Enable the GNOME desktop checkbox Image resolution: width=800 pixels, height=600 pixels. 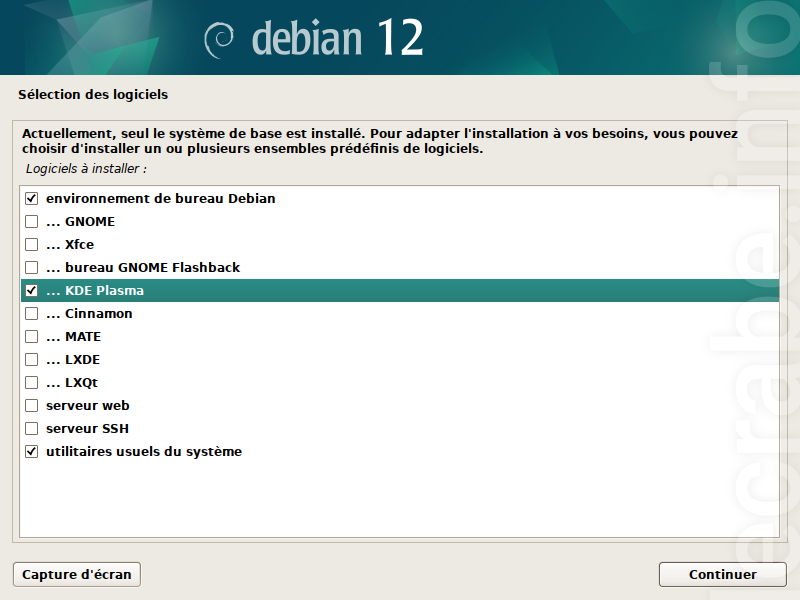point(32,221)
